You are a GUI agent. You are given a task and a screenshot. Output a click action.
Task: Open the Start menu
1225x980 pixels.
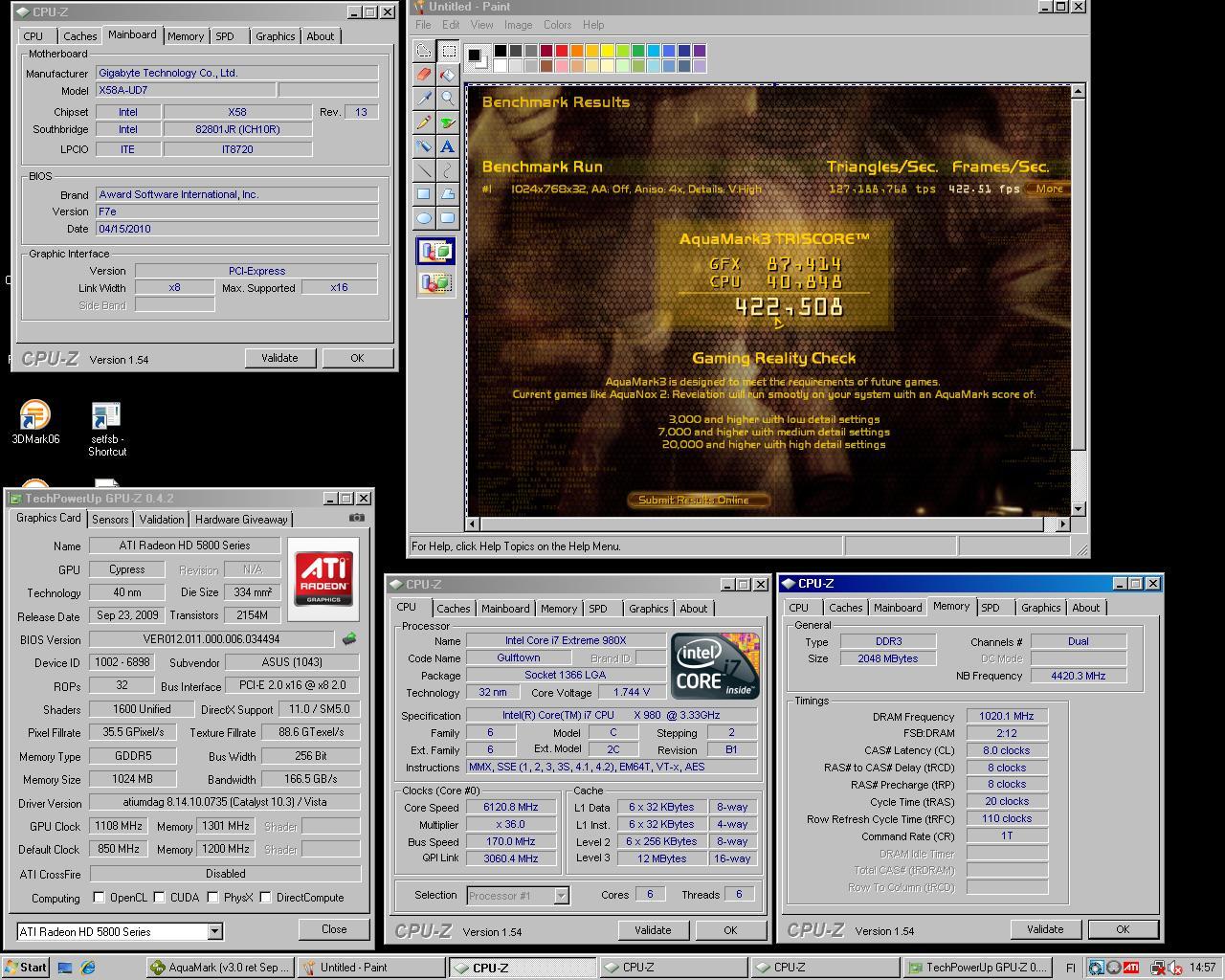(26, 968)
